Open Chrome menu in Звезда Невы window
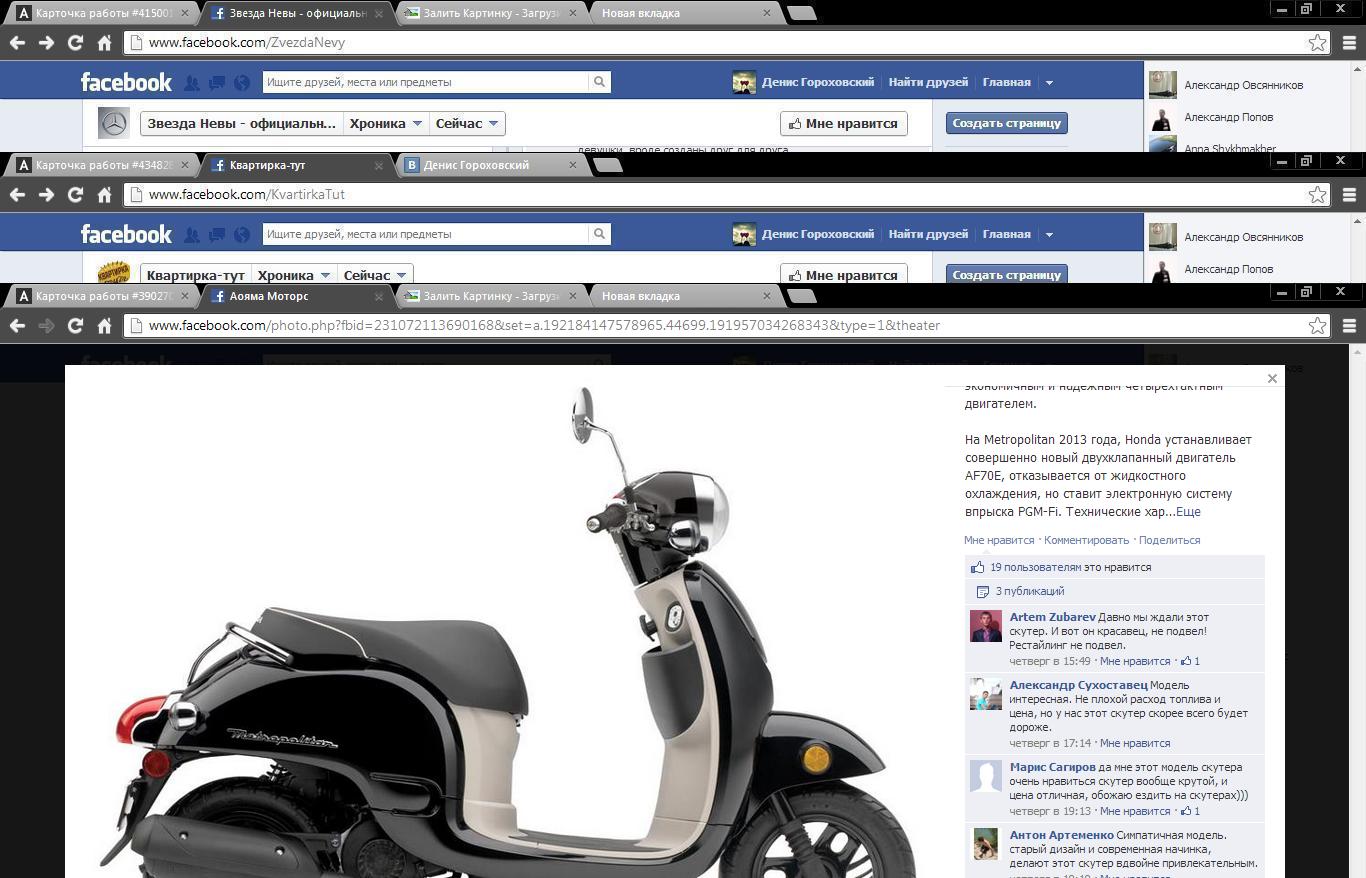Screen dimensions: 1366x878 point(1349,43)
